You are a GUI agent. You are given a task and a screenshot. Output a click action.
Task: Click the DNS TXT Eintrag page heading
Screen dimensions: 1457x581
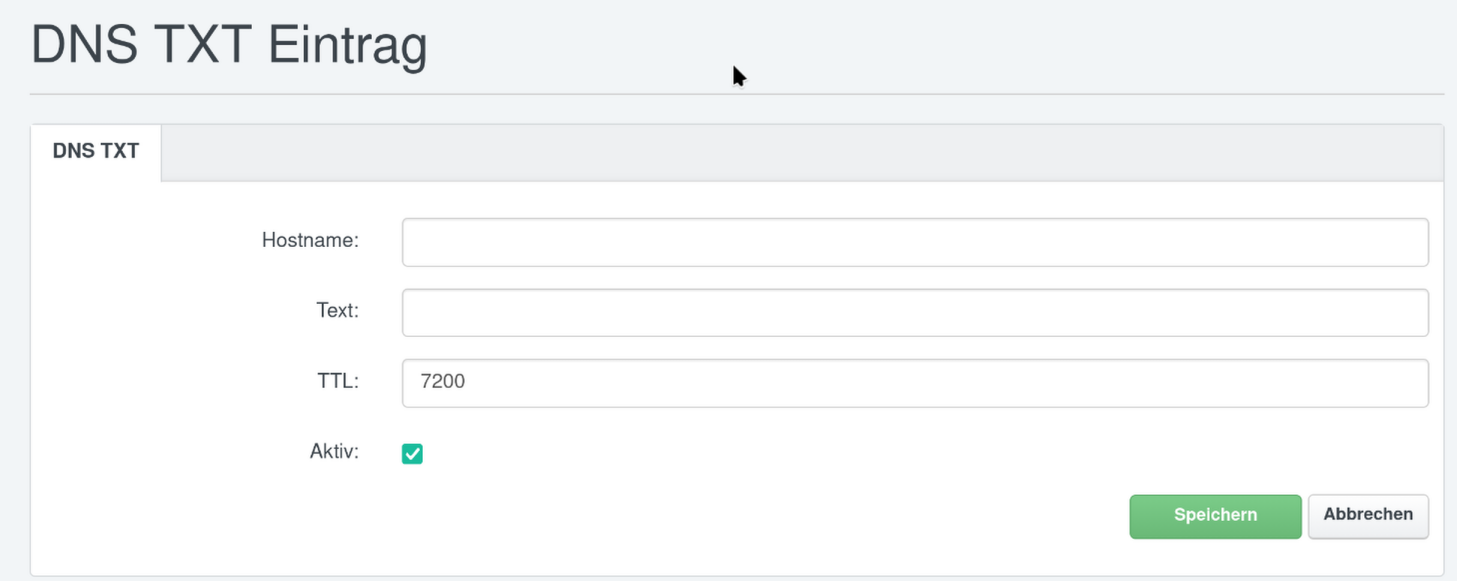pyautogui.click(x=229, y=47)
